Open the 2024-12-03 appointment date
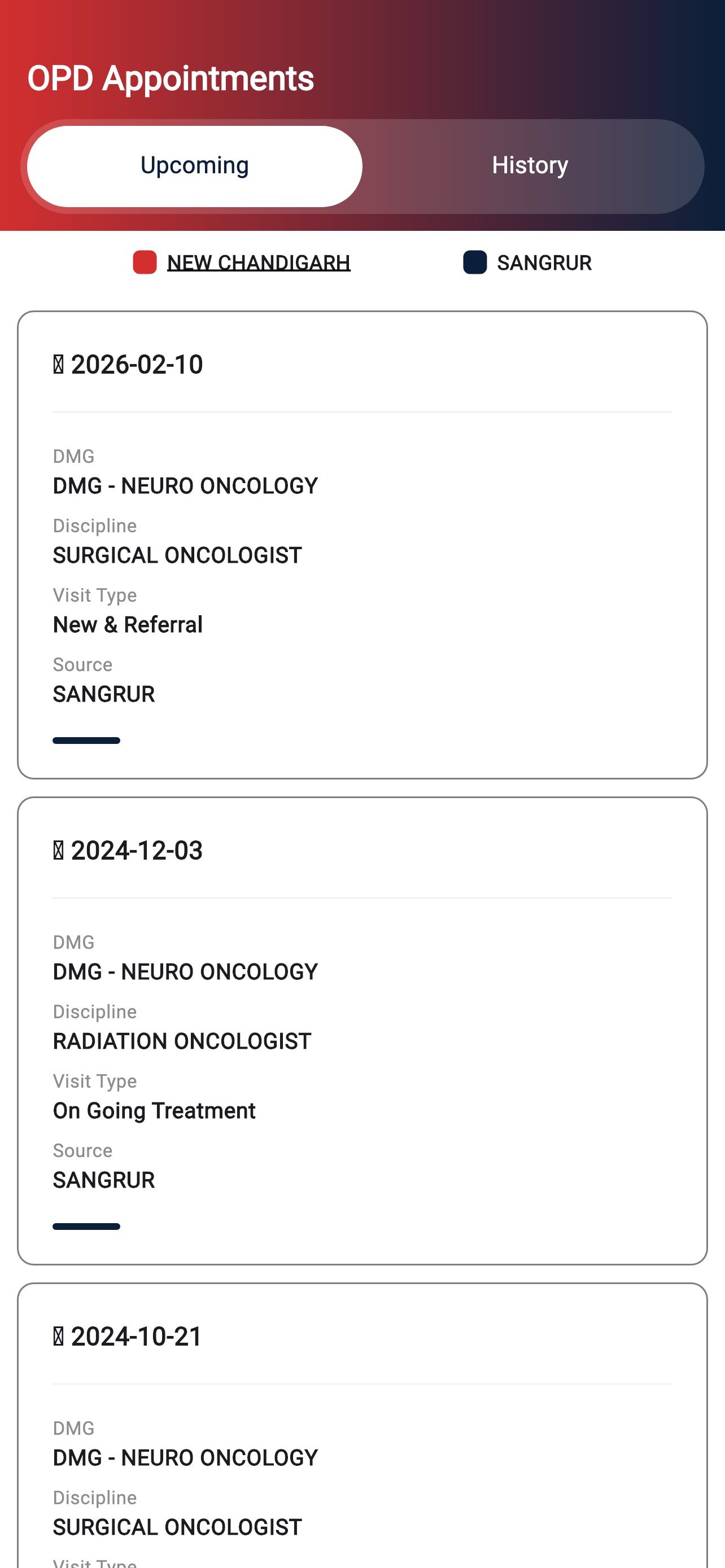Screen dimensions: 725x1568 pos(137,851)
